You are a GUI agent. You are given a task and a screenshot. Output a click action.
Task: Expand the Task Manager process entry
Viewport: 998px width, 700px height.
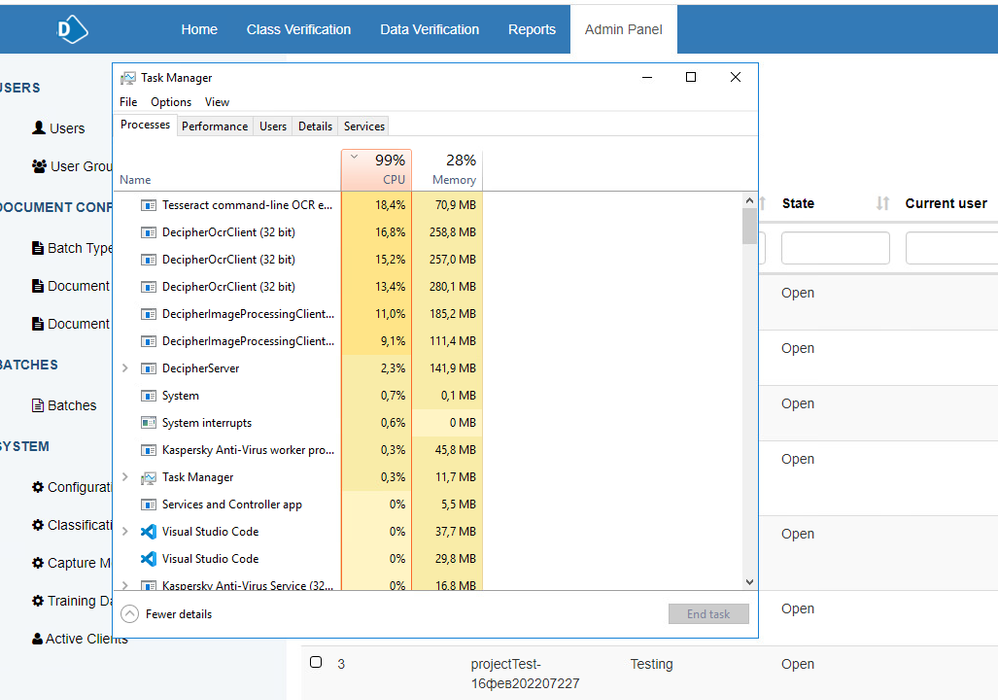click(125, 477)
